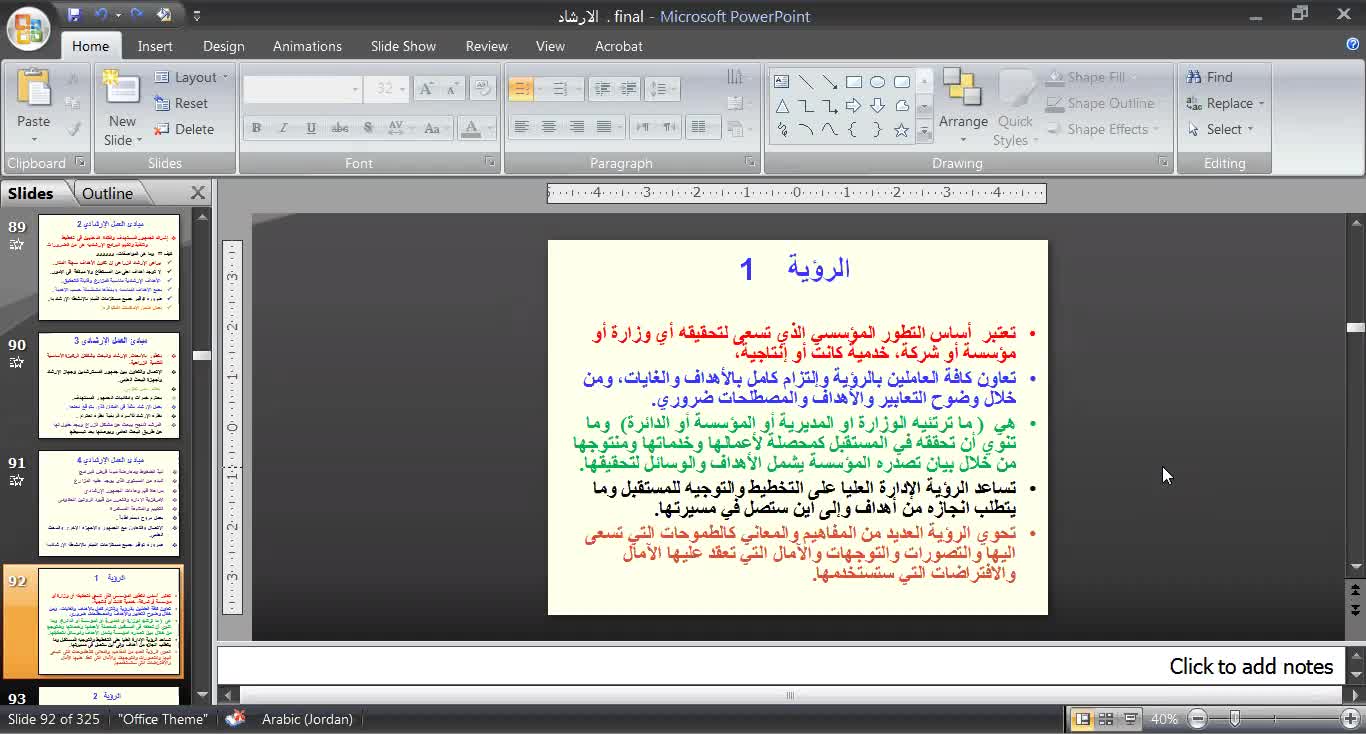Toggle Strikethrough formatting
The width and height of the screenshot is (1366, 734).
point(340,128)
